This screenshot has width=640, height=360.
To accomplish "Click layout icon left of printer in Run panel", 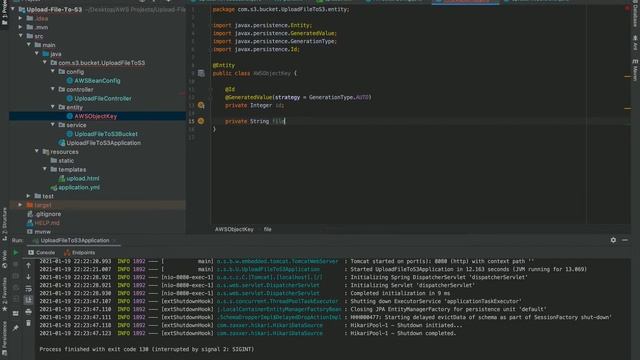I will [16, 313].
